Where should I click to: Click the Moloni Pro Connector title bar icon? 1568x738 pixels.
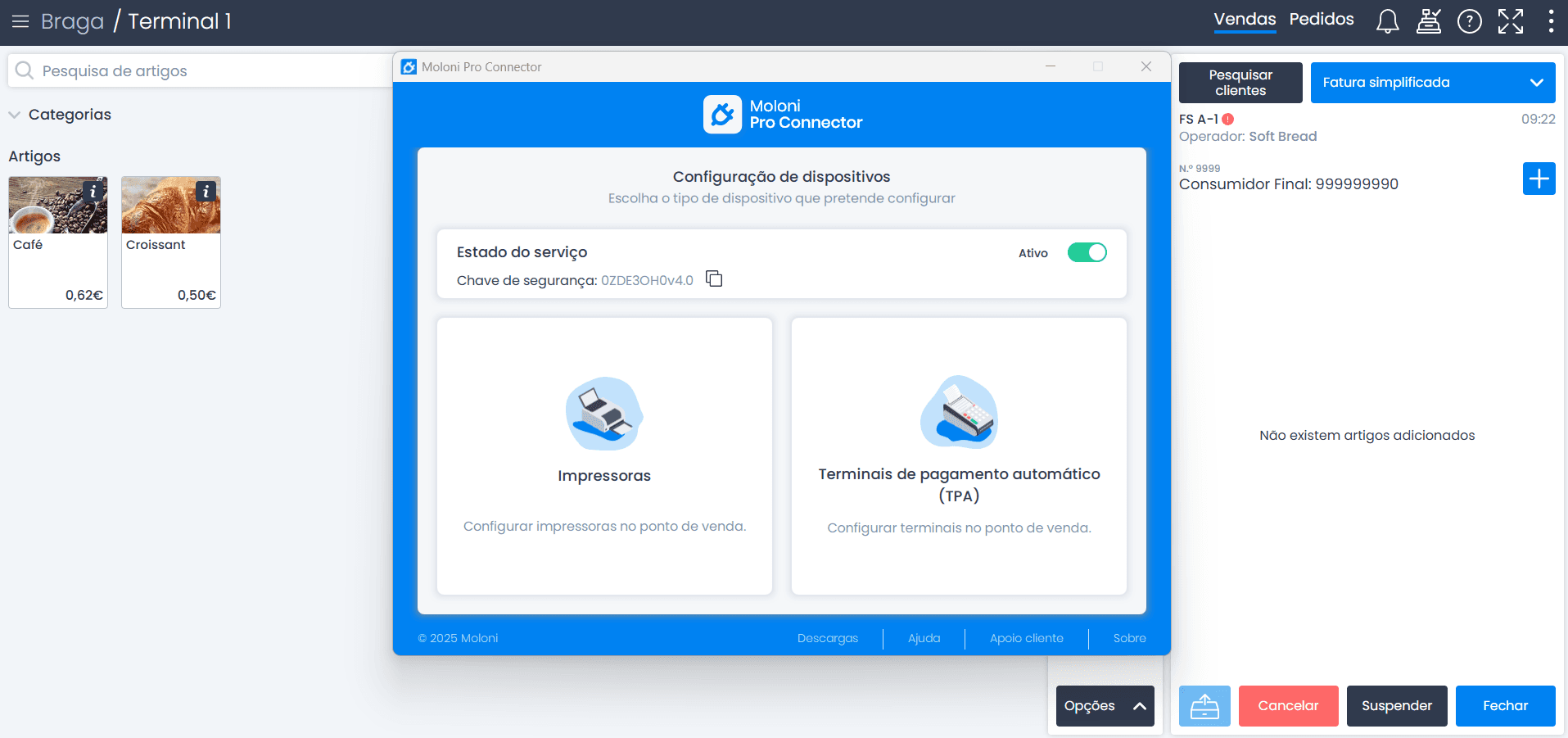(409, 67)
